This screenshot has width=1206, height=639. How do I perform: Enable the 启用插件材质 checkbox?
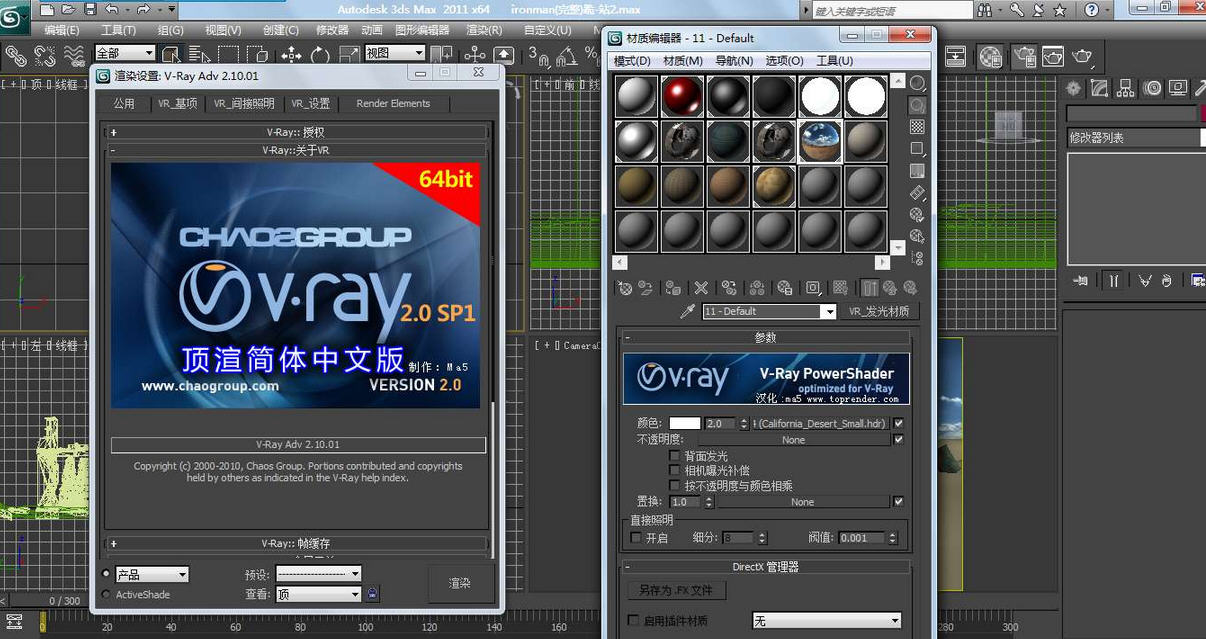coord(633,621)
